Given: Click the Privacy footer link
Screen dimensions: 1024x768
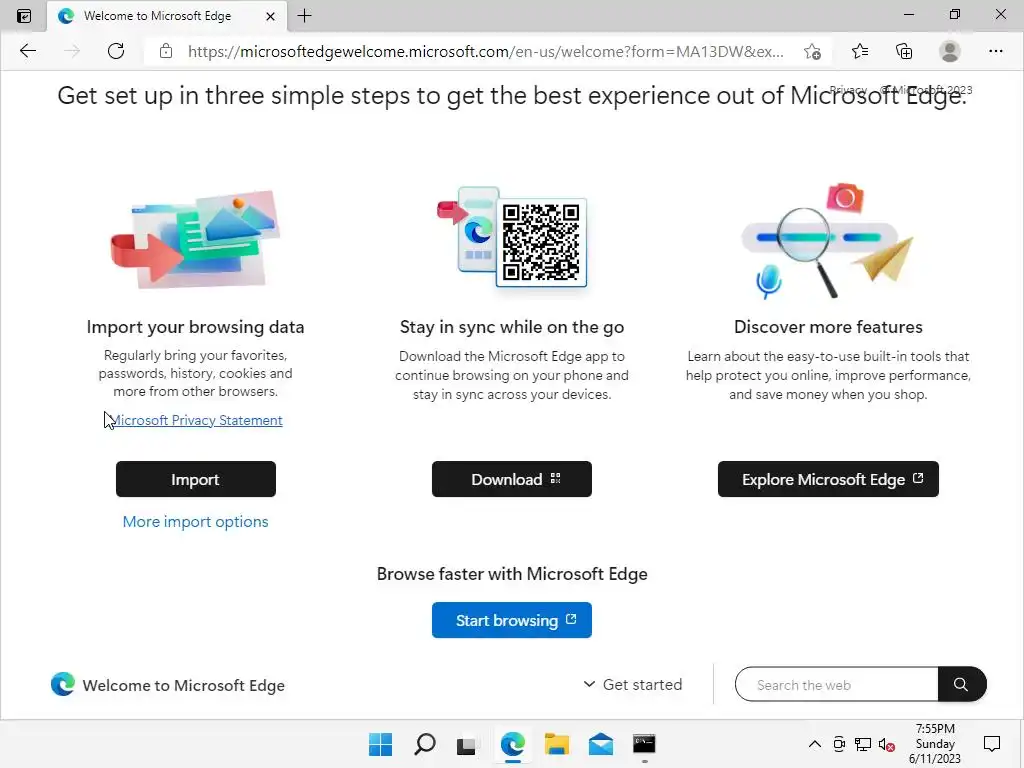Looking at the screenshot, I should click(848, 90).
